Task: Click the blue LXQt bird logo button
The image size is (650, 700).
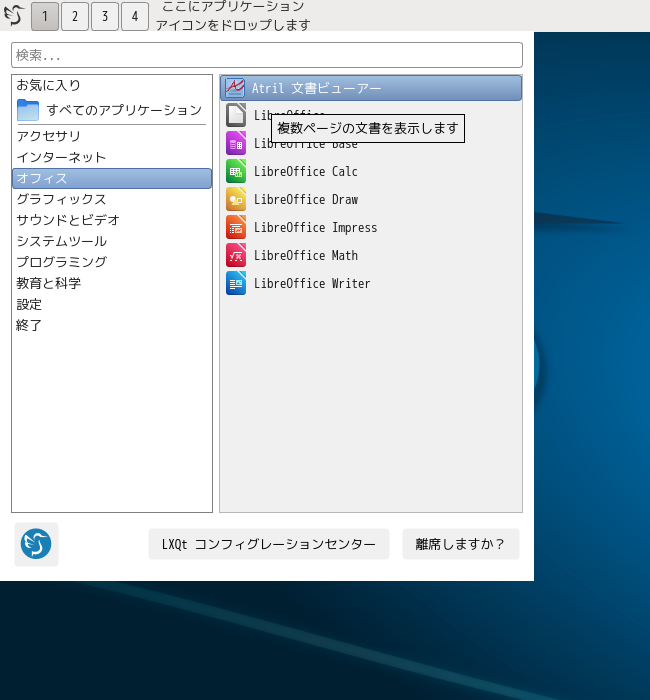Action: 36,544
